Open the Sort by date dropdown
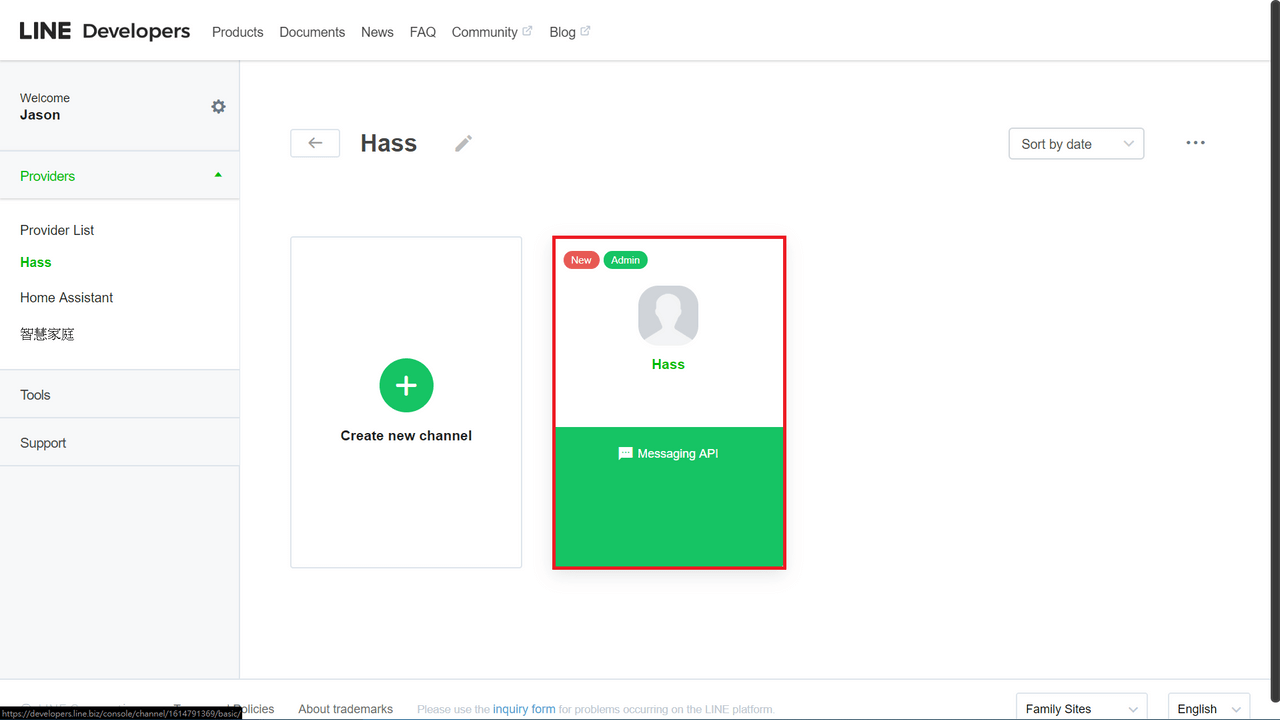 tap(1076, 144)
